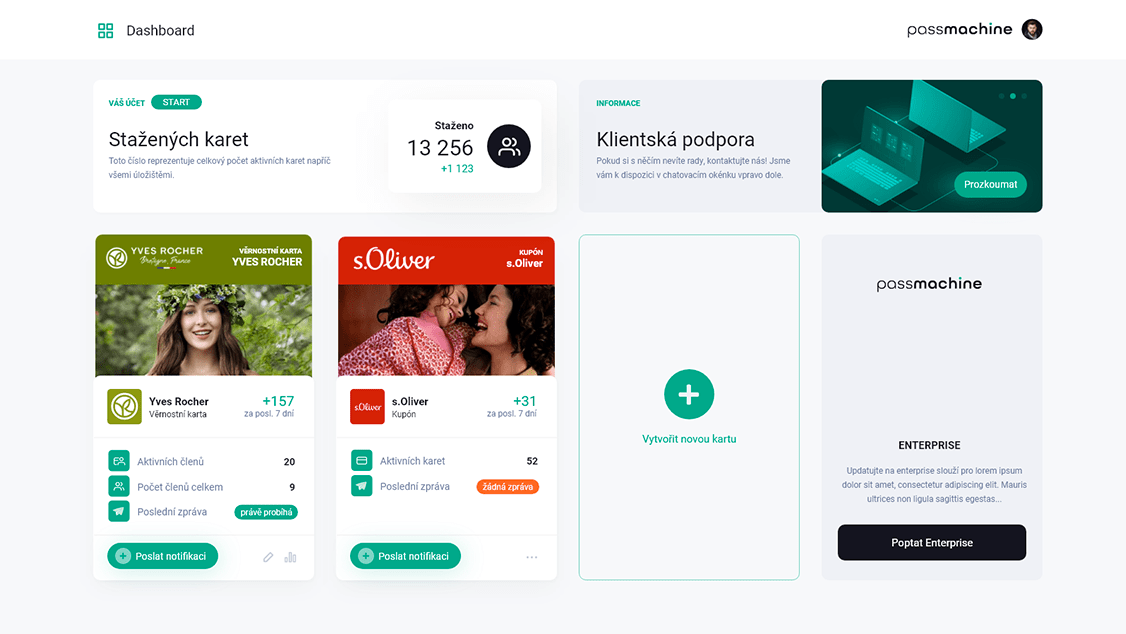Click Poslední zpráva paper-plane icon on s.Oliver
This screenshot has width=1126, height=634.
361,486
